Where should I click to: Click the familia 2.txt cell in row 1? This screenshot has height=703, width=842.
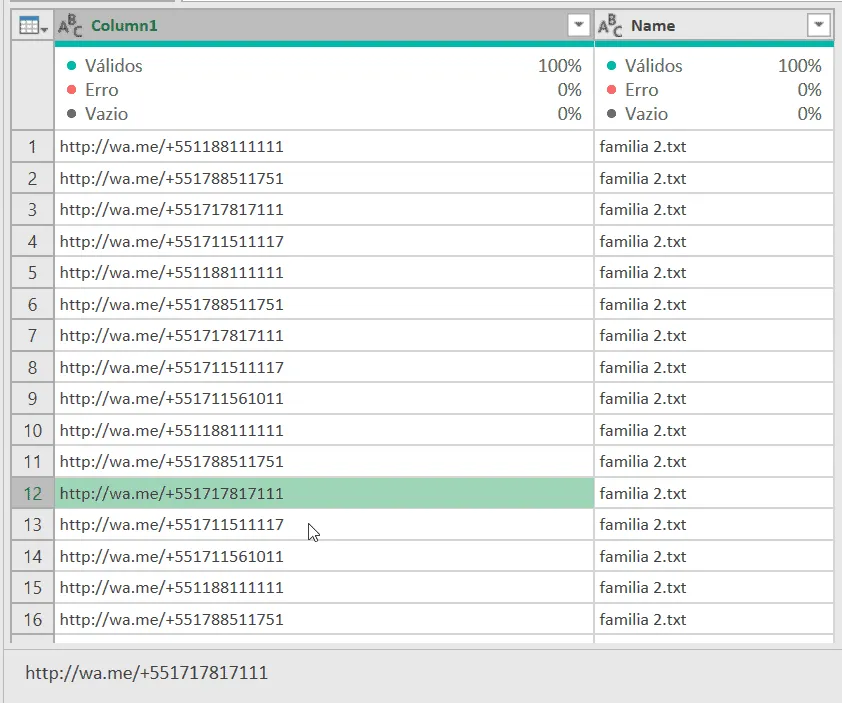714,147
